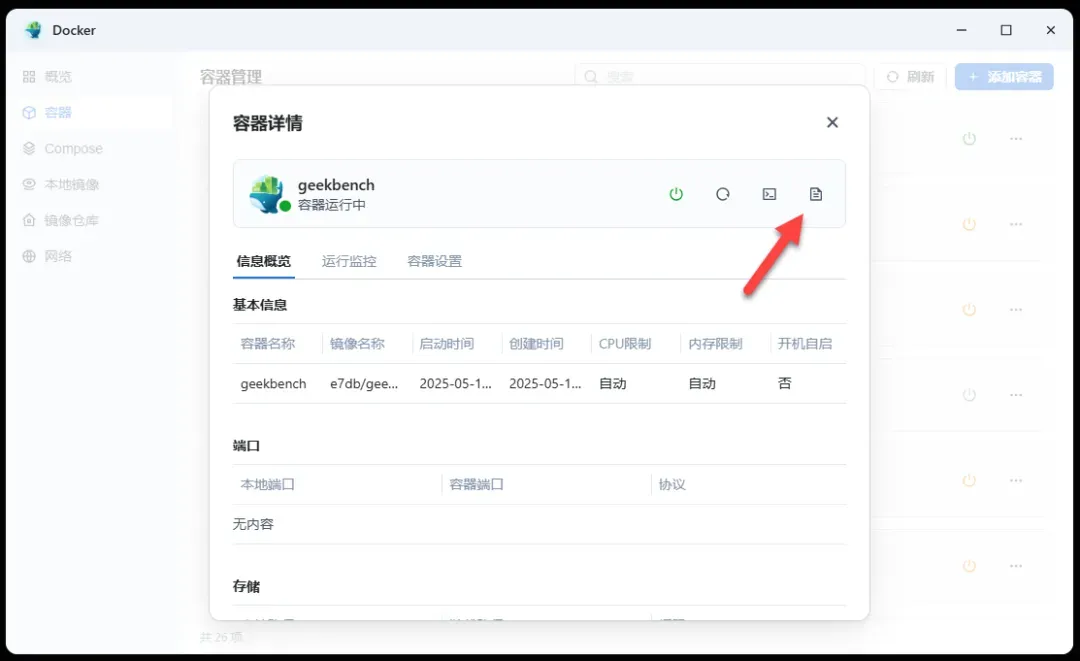
Task: Click the 内存限制 column header
Action: tap(716, 344)
